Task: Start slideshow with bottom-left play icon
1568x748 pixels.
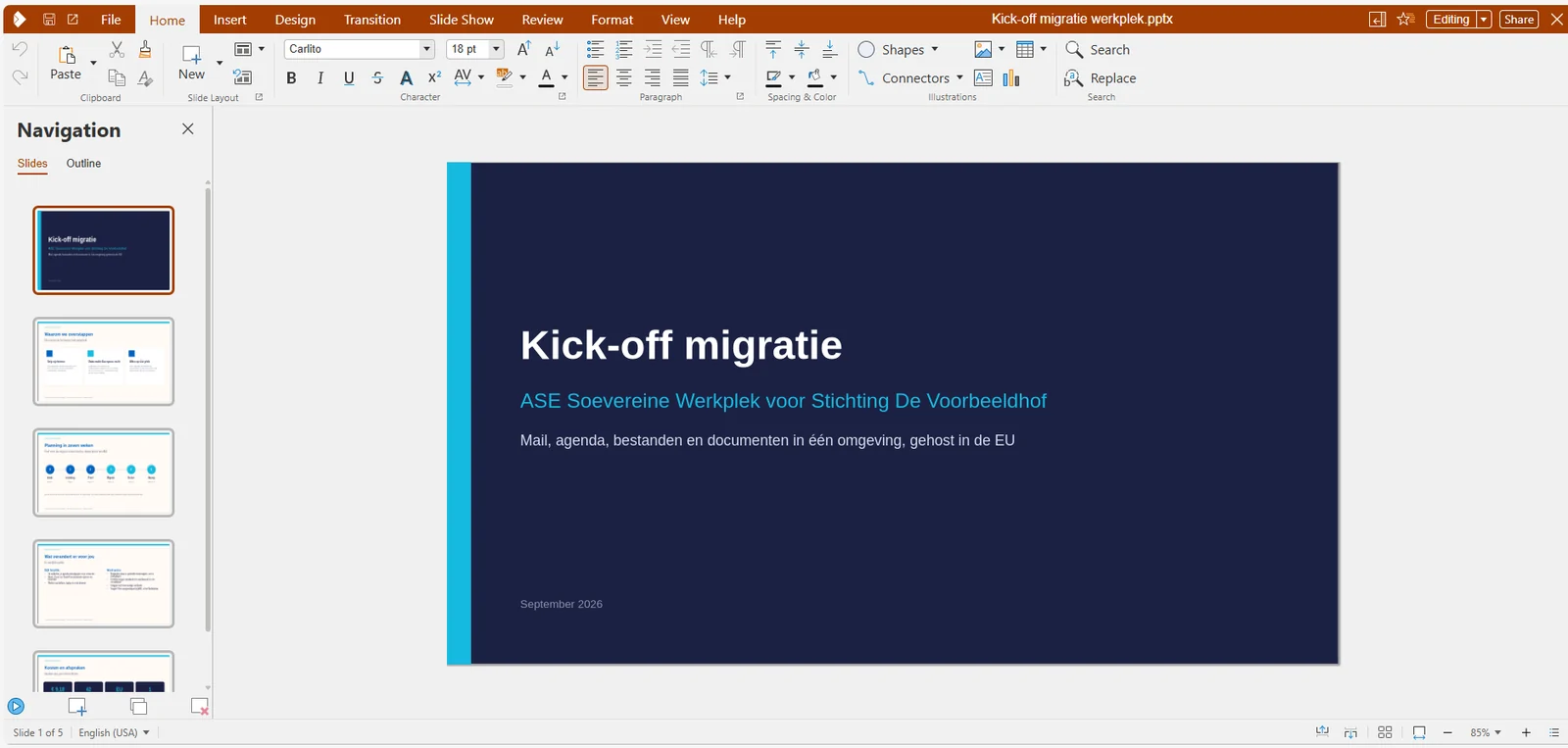Action: click(x=16, y=706)
